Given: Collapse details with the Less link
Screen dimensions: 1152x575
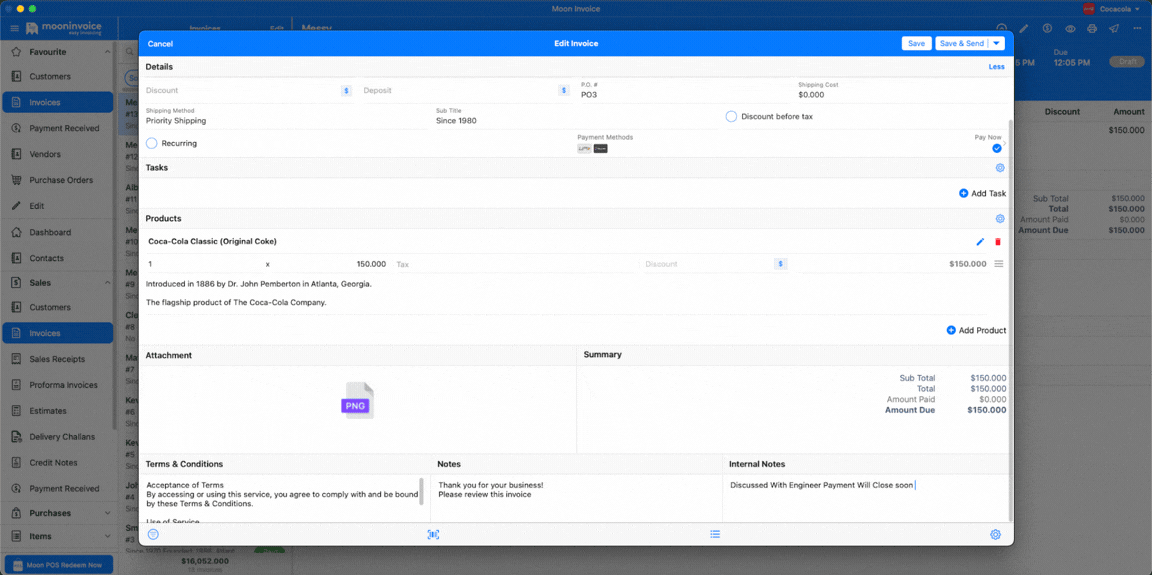Looking at the screenshot, I should tap(996, 67).
